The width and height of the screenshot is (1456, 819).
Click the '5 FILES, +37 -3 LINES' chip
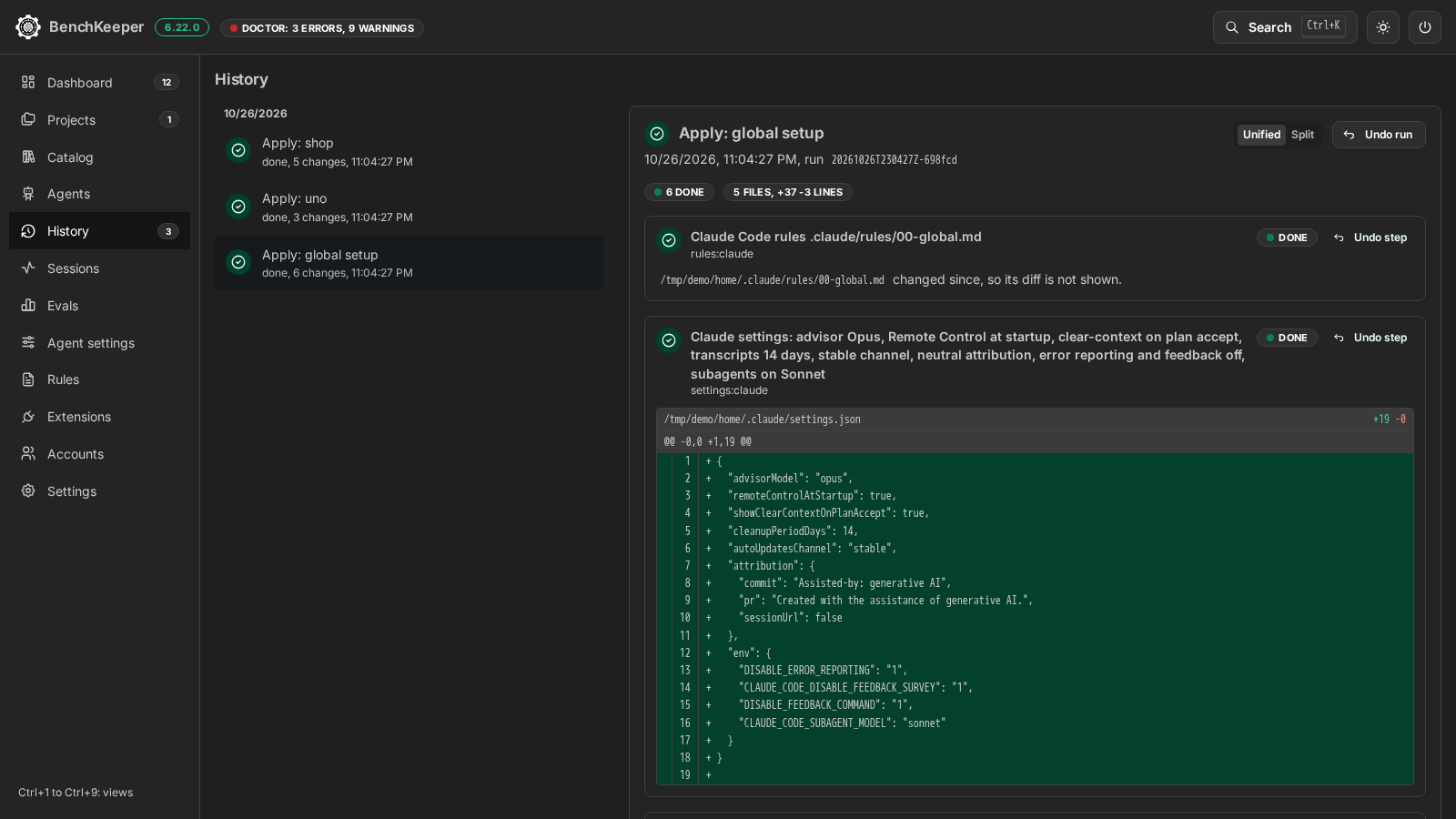click(788, 192)
